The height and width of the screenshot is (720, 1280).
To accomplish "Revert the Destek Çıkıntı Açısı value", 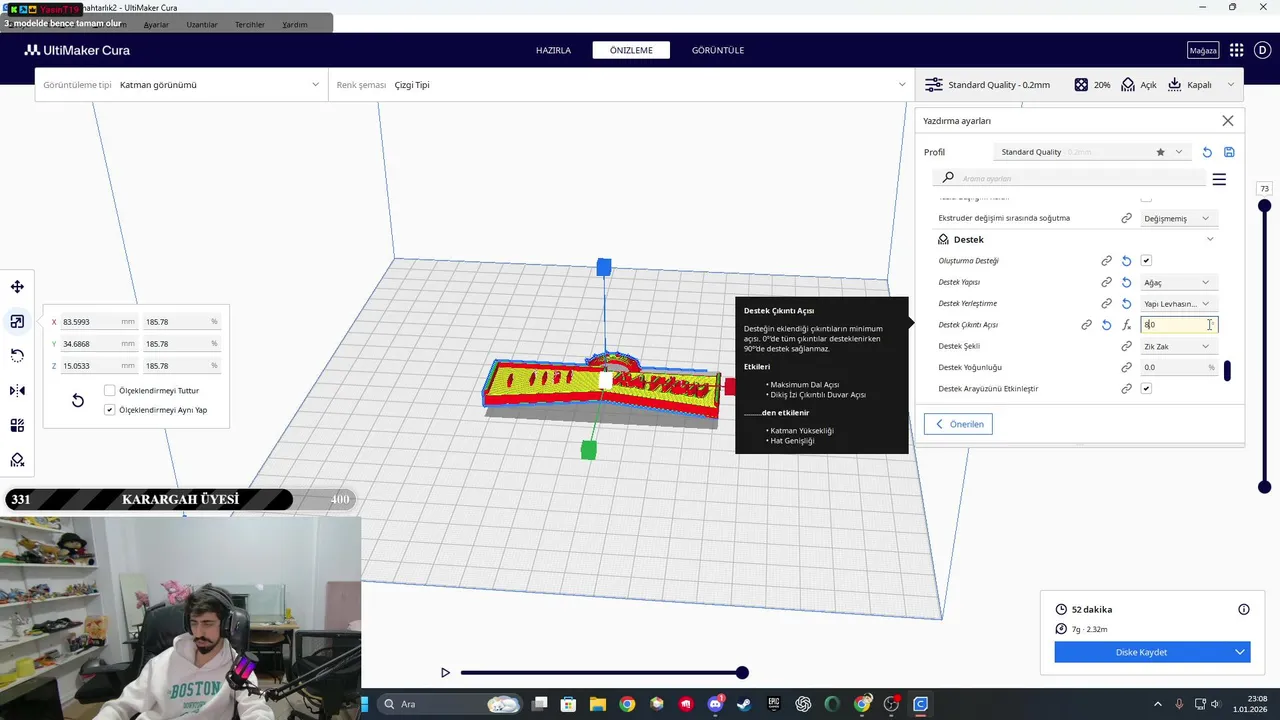I will 1106,325.
